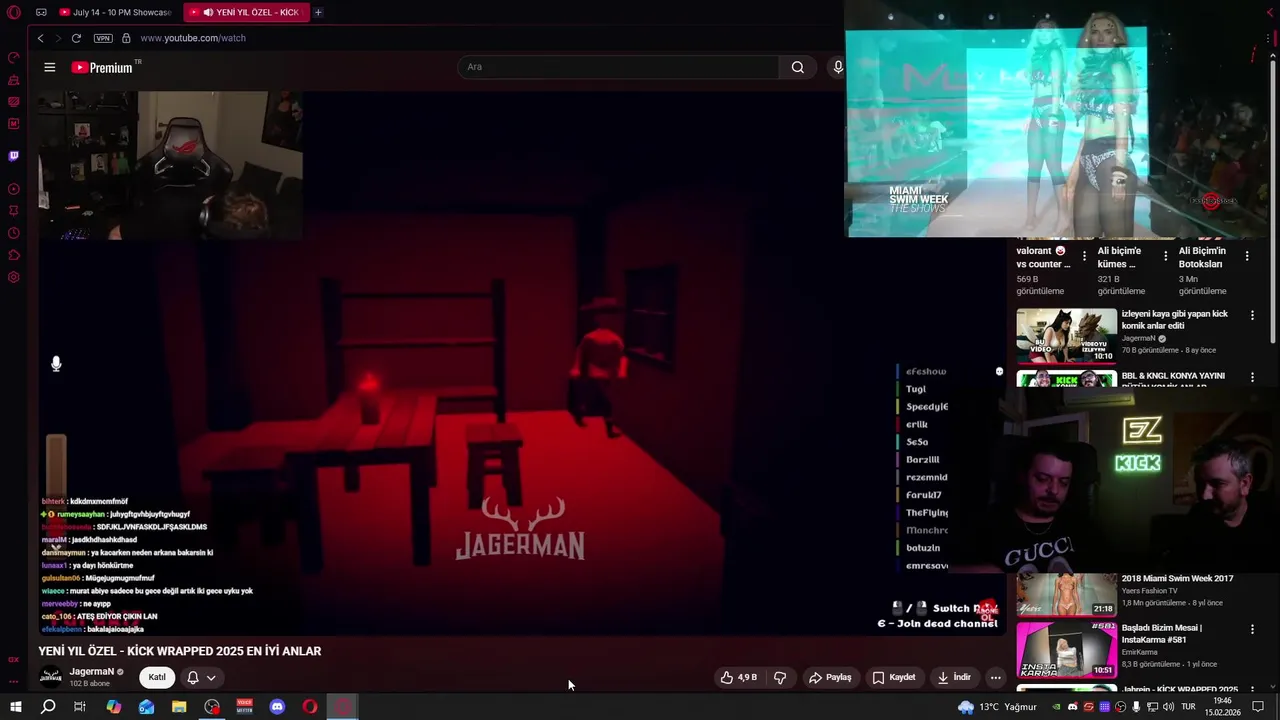Open Windows notification center
Screen dimensions: 1280x720
[1258, 707]
